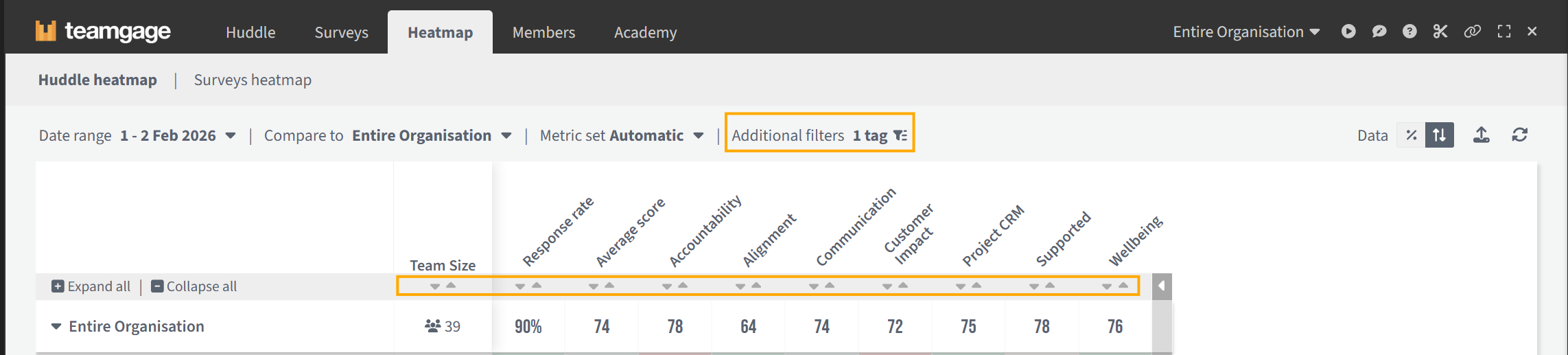Export heatmap with the upload icon
This screenshot has width=1568, height=355.
(x=1482, y=135)
